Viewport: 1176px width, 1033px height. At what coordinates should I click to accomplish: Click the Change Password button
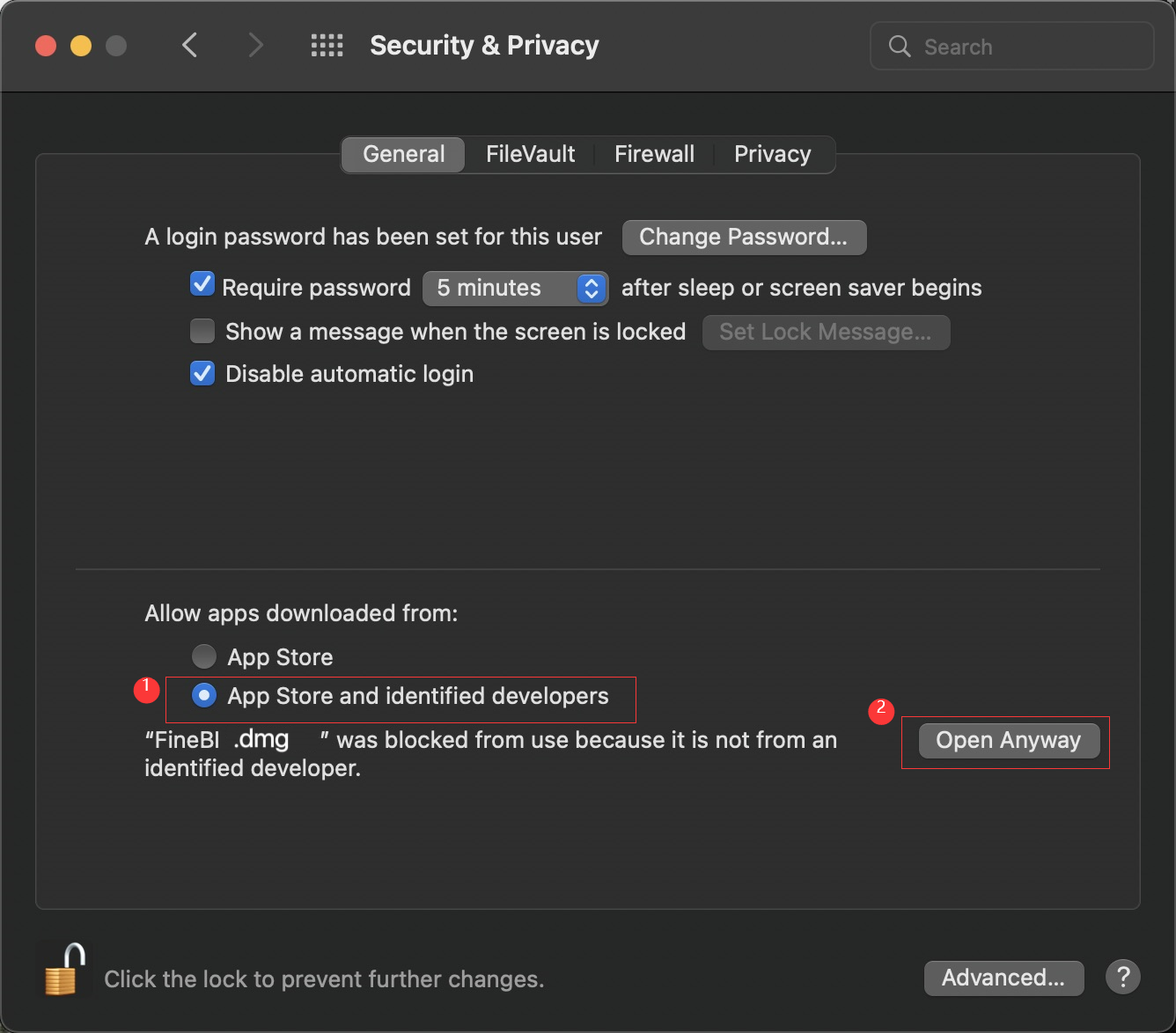pos(744,238)
